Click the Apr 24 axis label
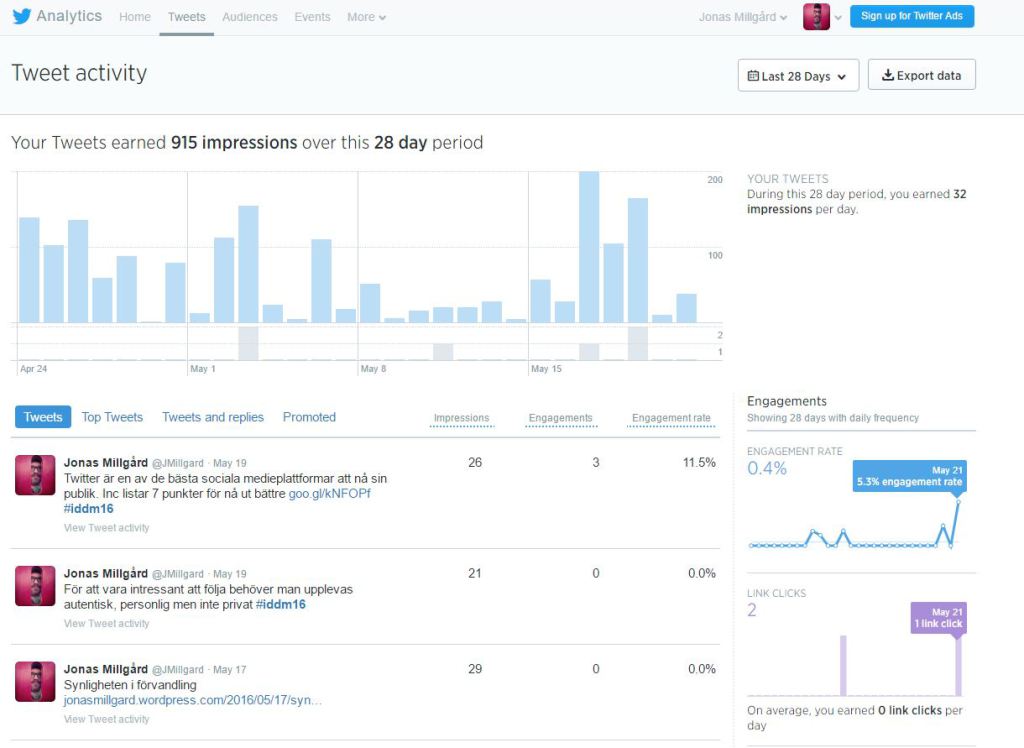1024x748 pixels. point(33,368)
